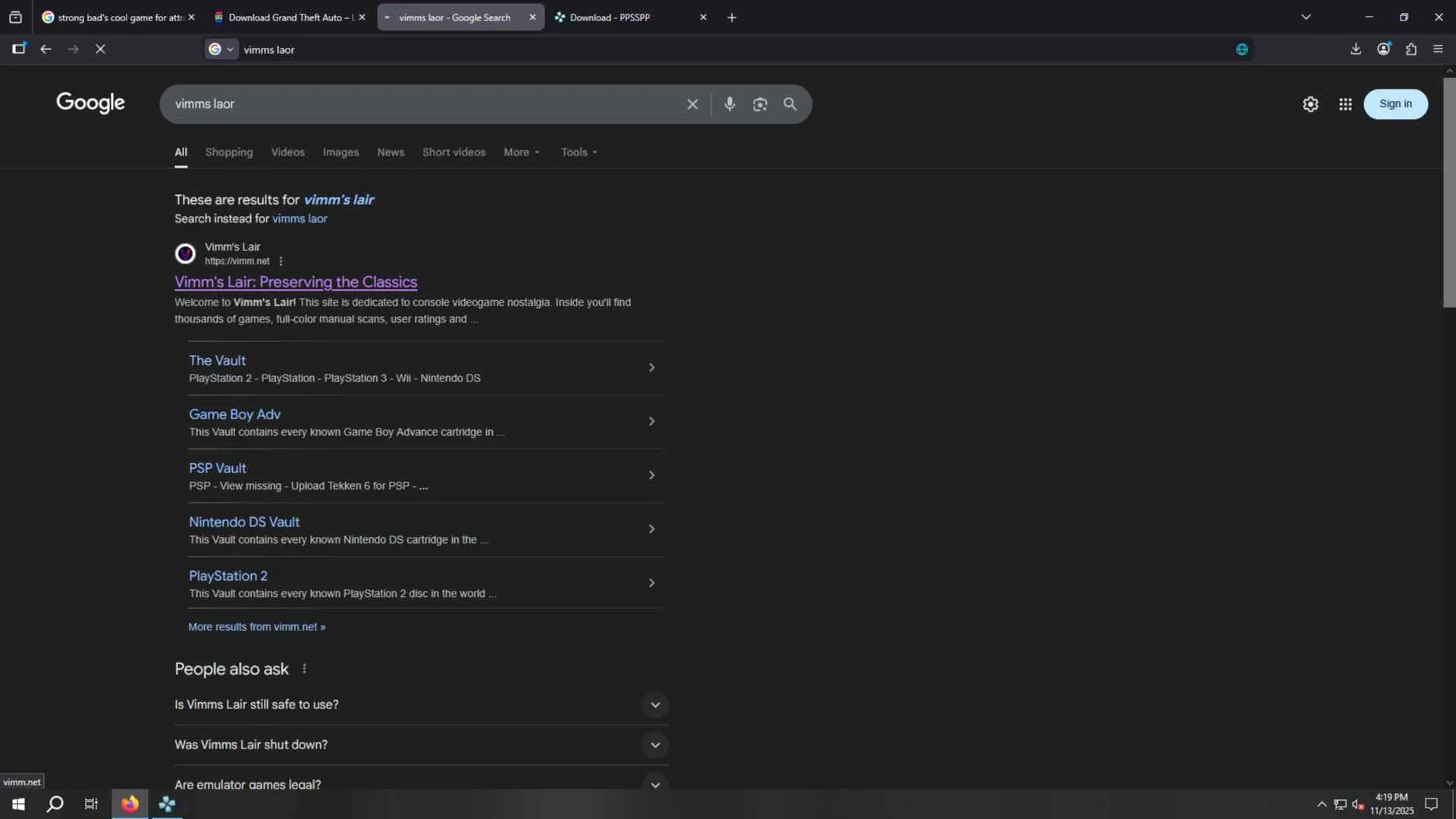Switch to the Images results tab
The height and width of the screenshot is (819, 1456).
340,152
